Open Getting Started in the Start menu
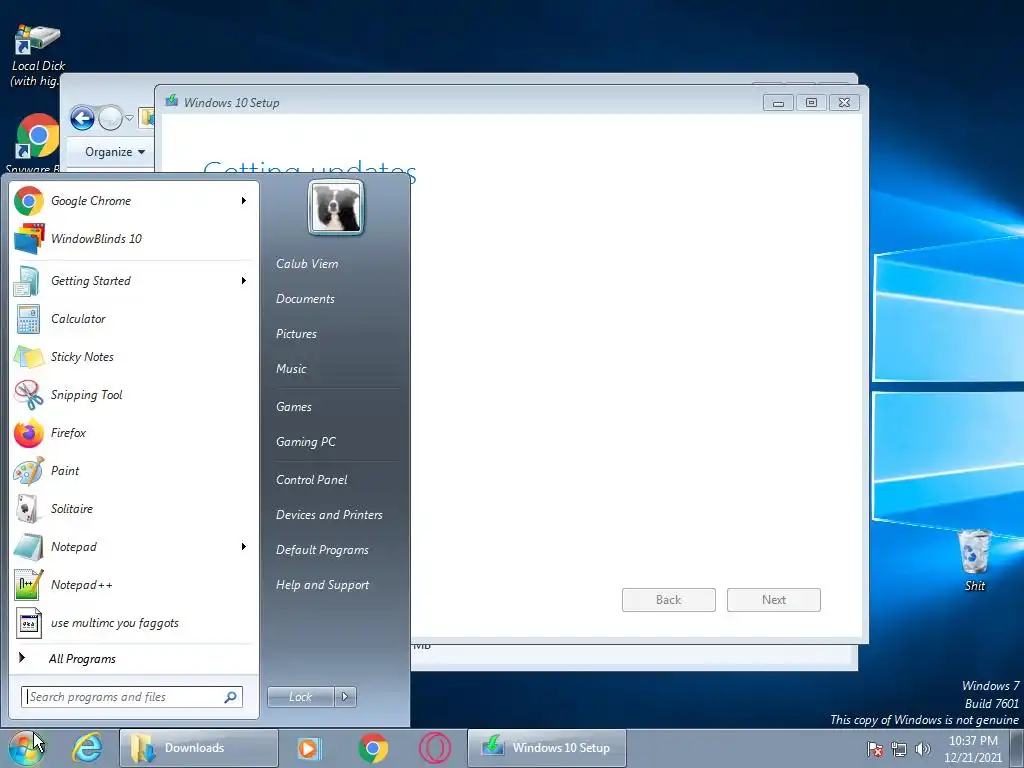 (x=131, y=281)
